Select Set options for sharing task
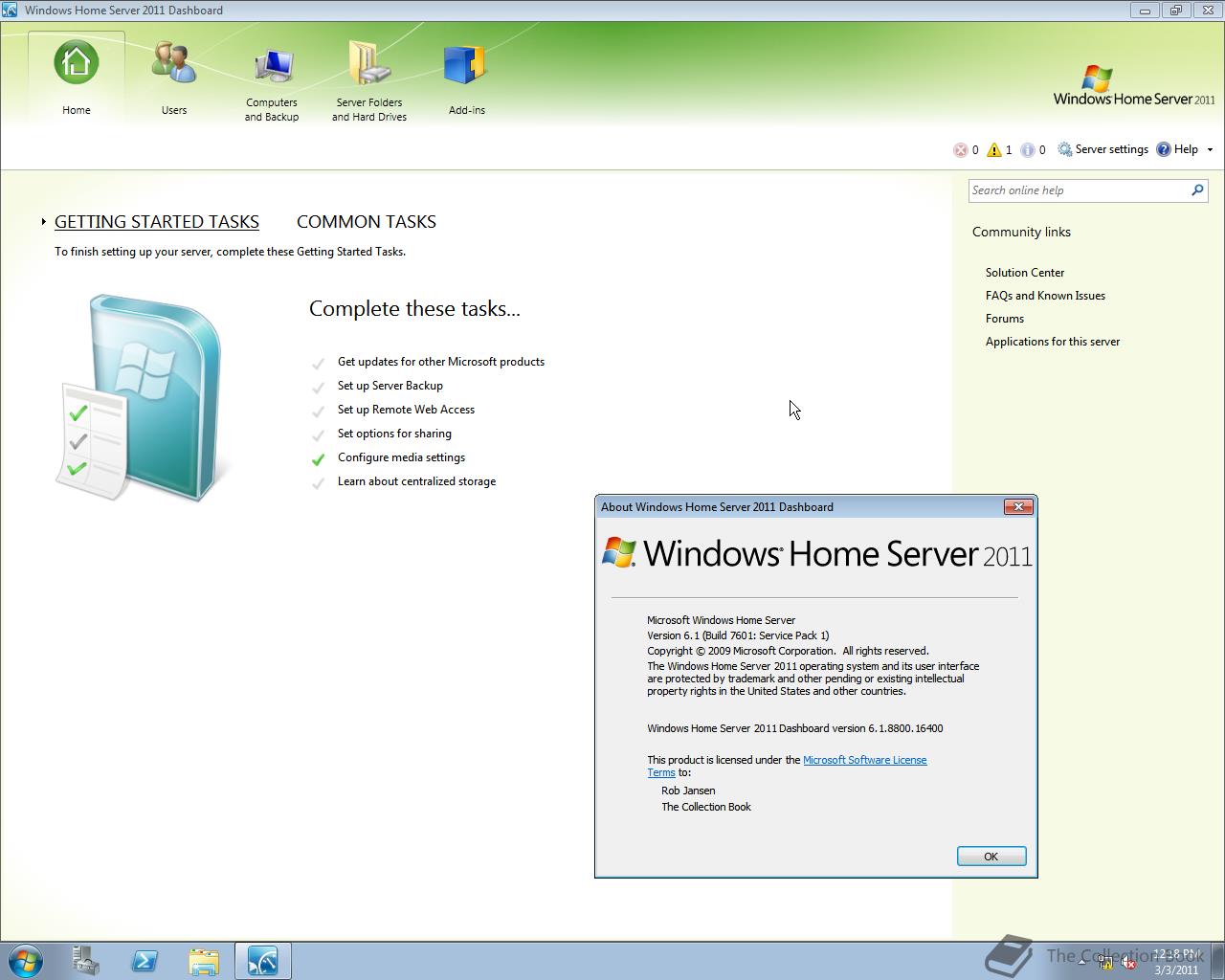This screenshot has height=980, width=1225. tap(394, 434)
